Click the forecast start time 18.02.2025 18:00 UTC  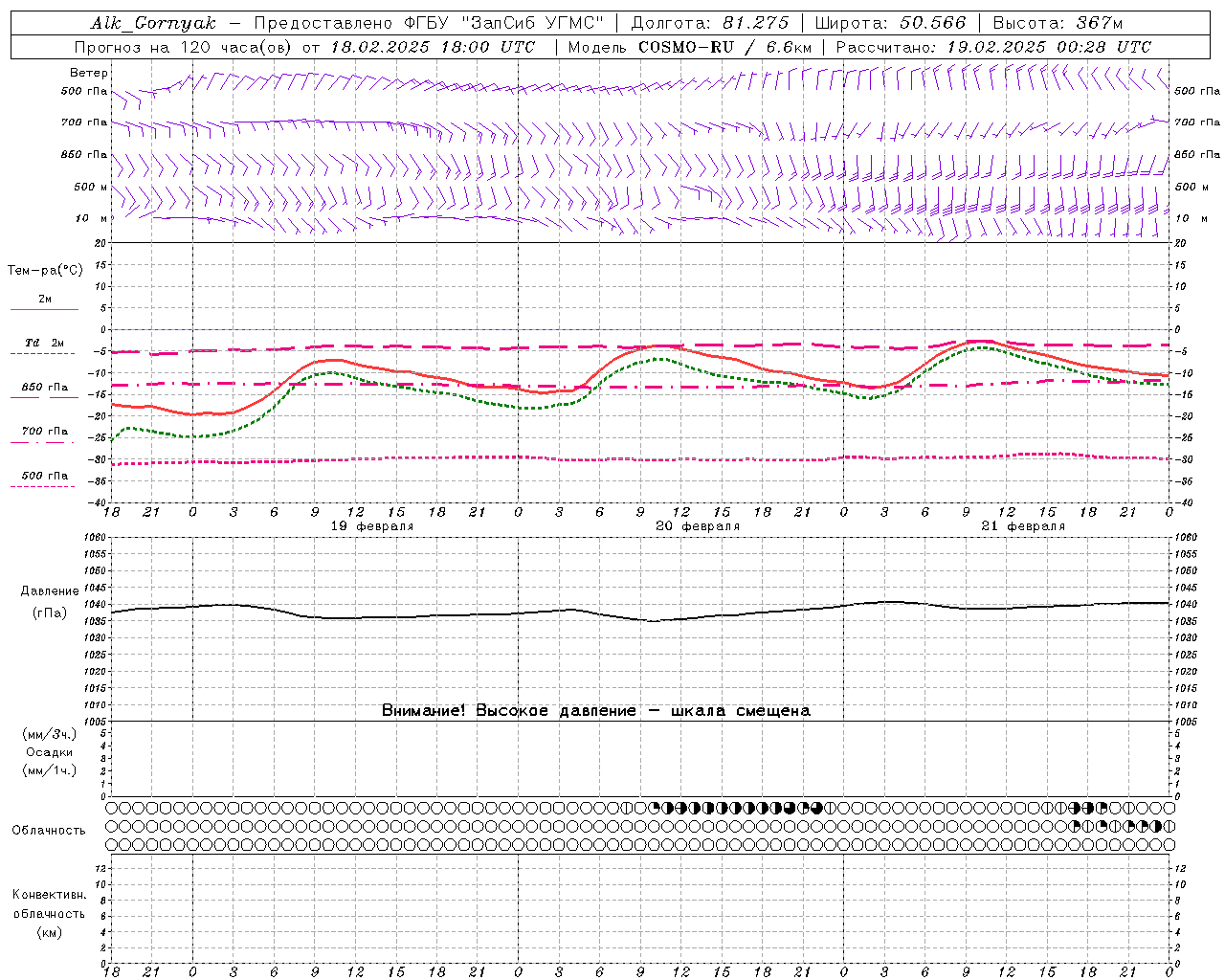(433, 47)
